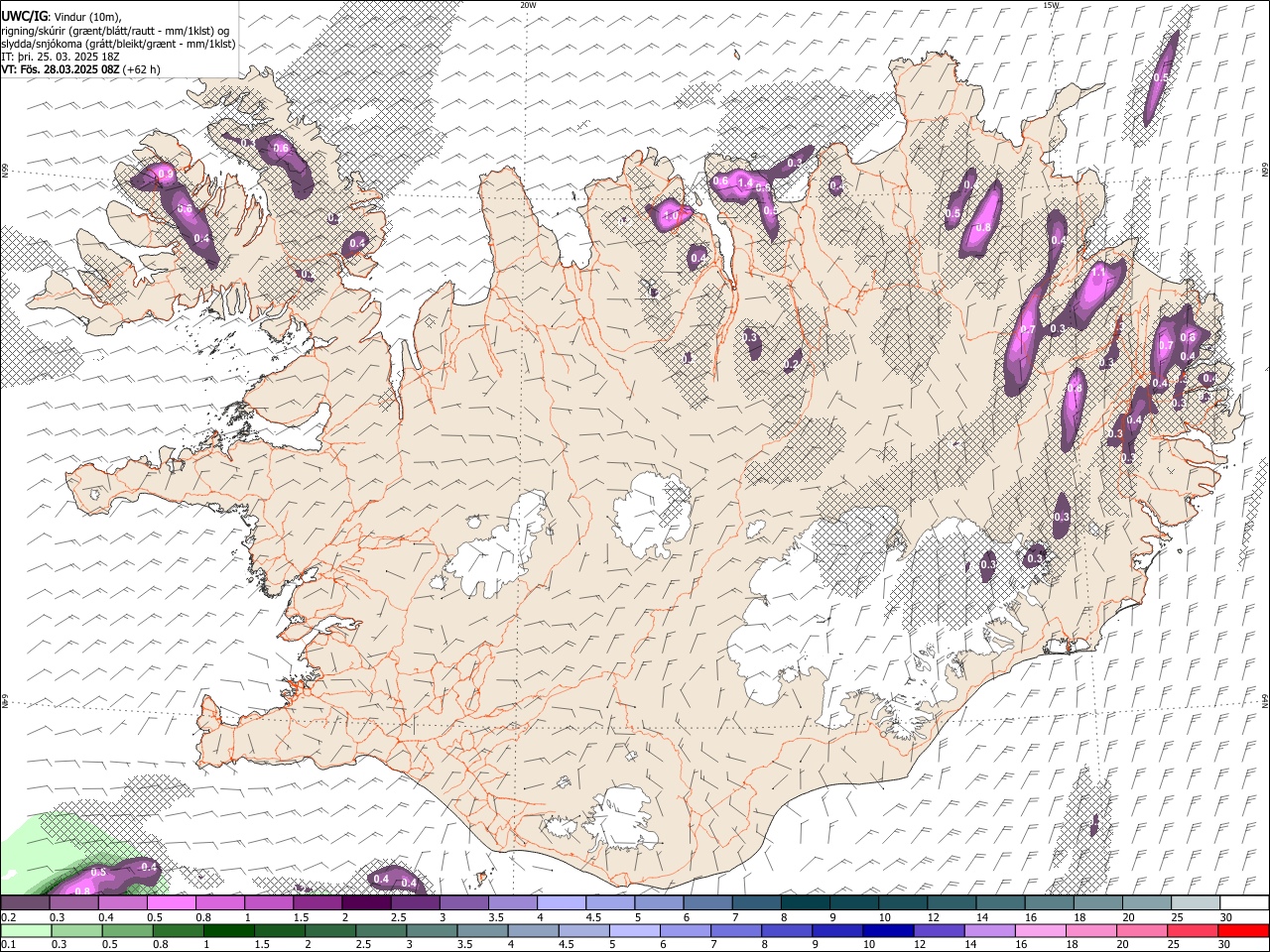
Task: Click the 'slydda/snjókoma (grátt/bleikt/grænt' legend line
Action: point(119,44)
